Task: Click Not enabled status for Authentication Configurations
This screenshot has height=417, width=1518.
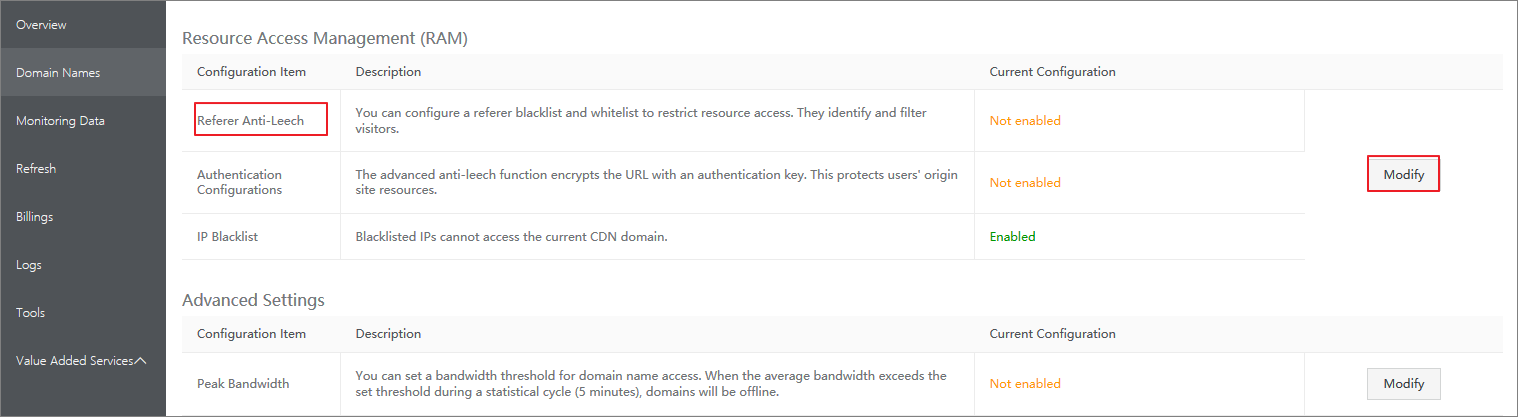Action: click(1025, 182)
